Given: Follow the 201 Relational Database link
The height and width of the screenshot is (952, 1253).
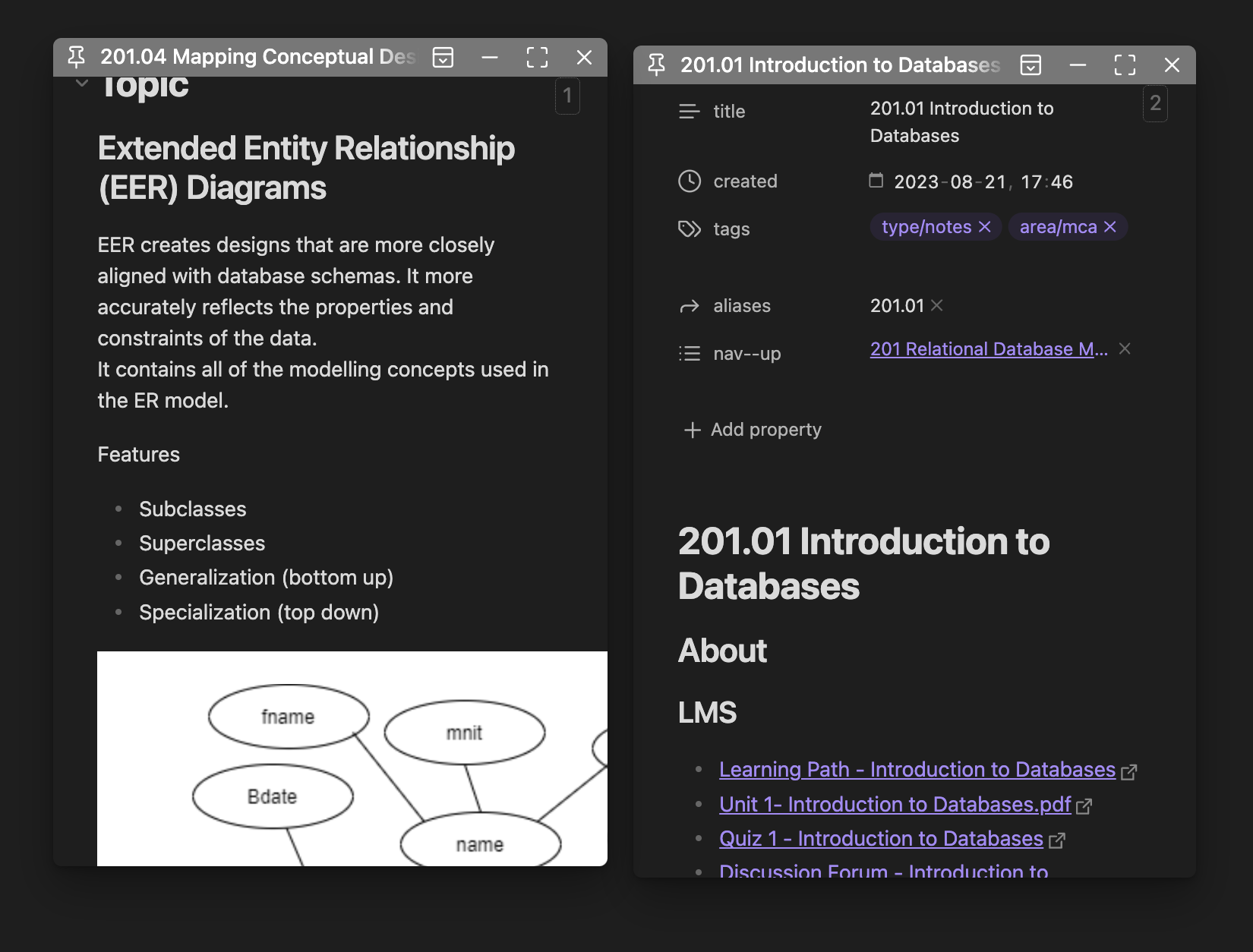Looking at the screenshot, I should [x=987, y=349].
